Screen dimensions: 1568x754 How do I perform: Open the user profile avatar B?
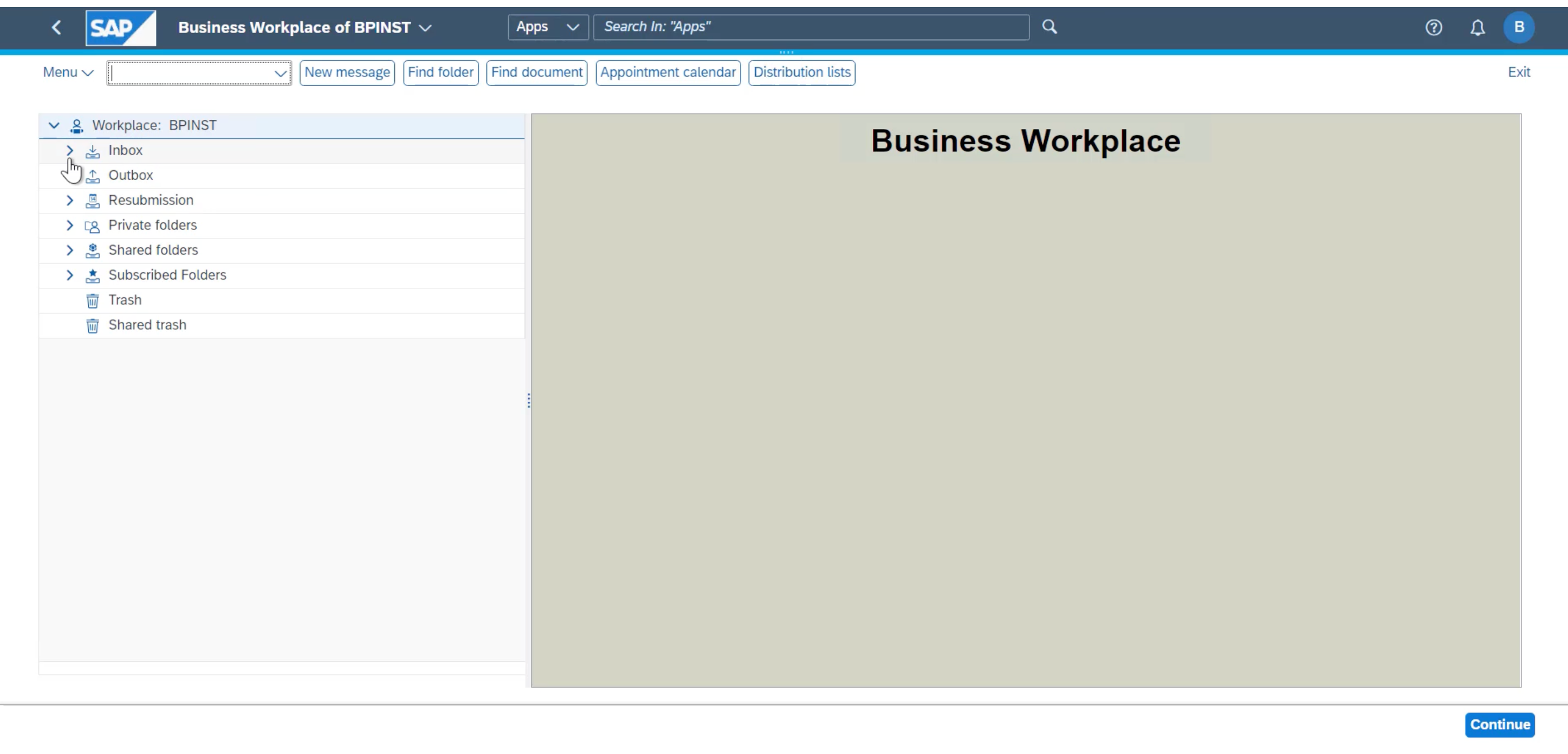click(x=1519, y=28)
